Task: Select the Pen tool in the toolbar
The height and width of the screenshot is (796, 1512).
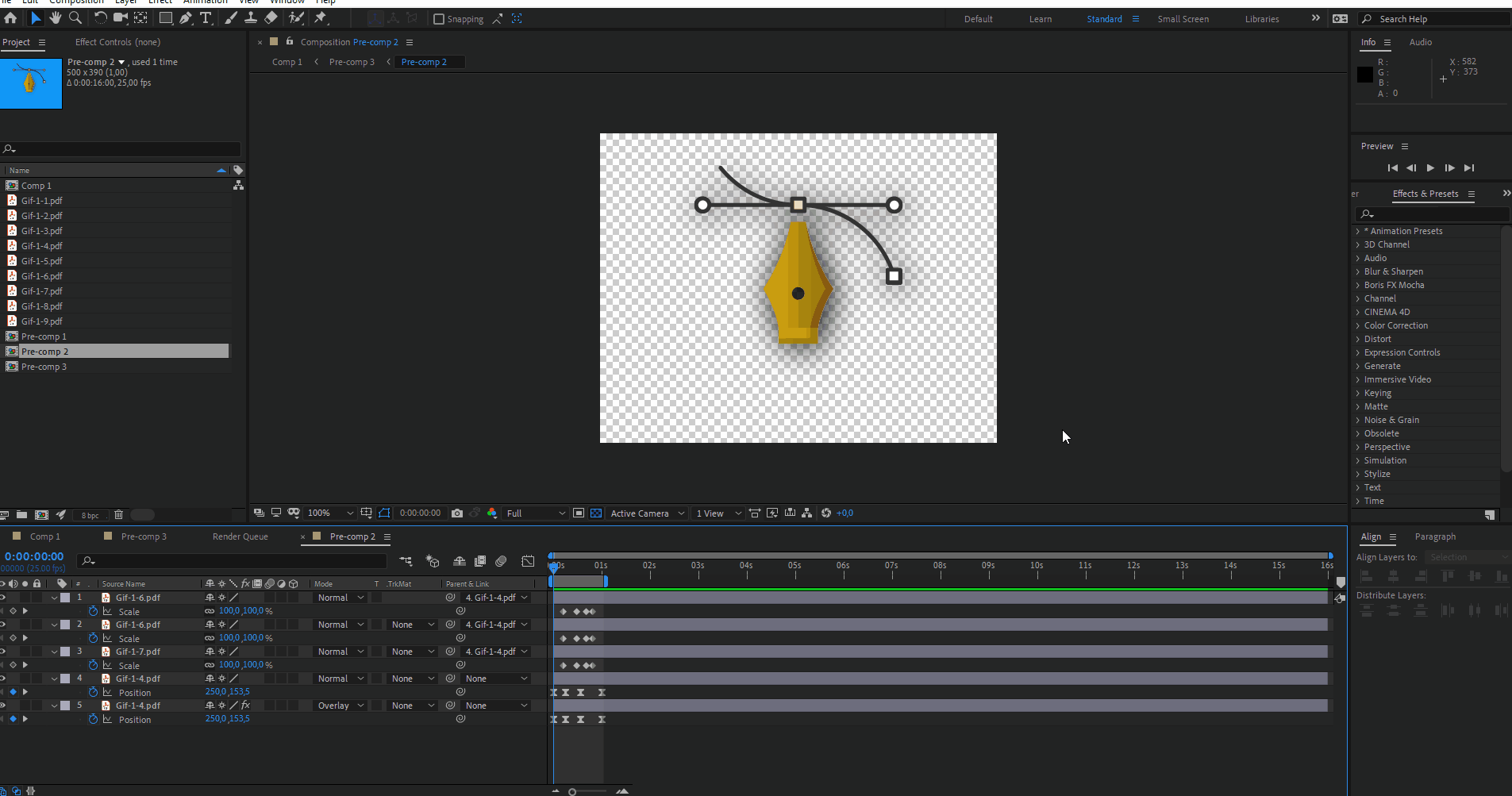Action: click(x=186, y=17)
